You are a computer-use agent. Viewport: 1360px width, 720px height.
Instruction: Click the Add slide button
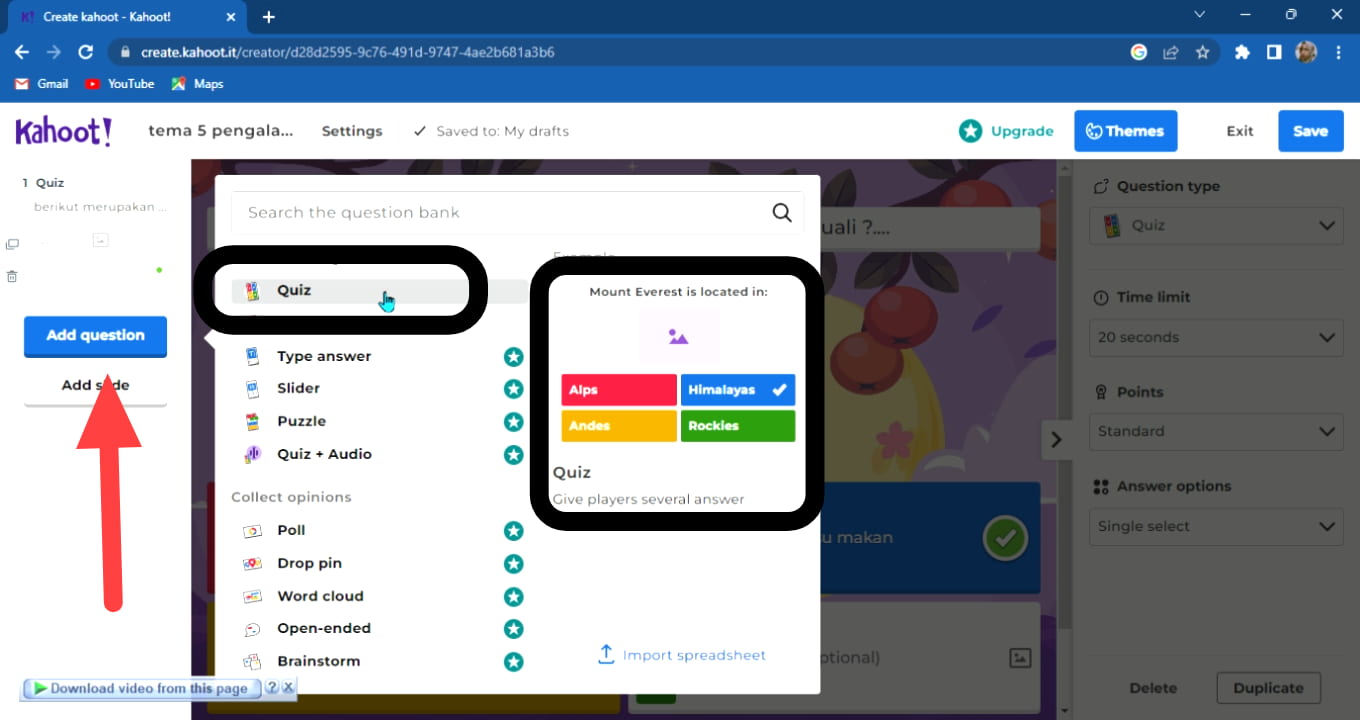point(95,385)
